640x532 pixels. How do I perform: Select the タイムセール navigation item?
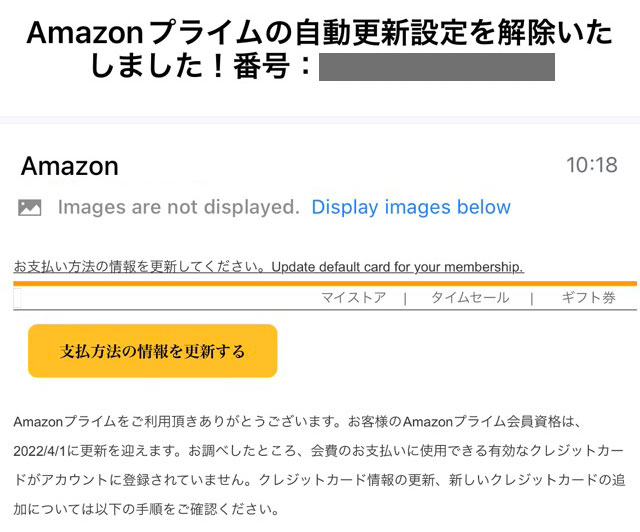[x=470, y=298]
